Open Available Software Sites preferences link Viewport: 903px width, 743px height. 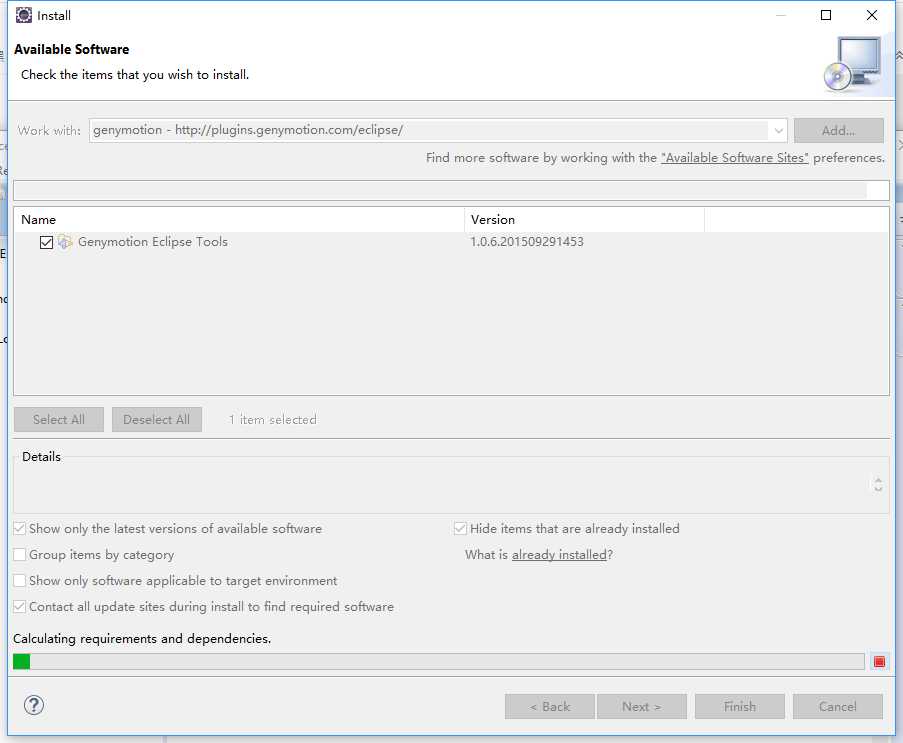click(735, 158)
